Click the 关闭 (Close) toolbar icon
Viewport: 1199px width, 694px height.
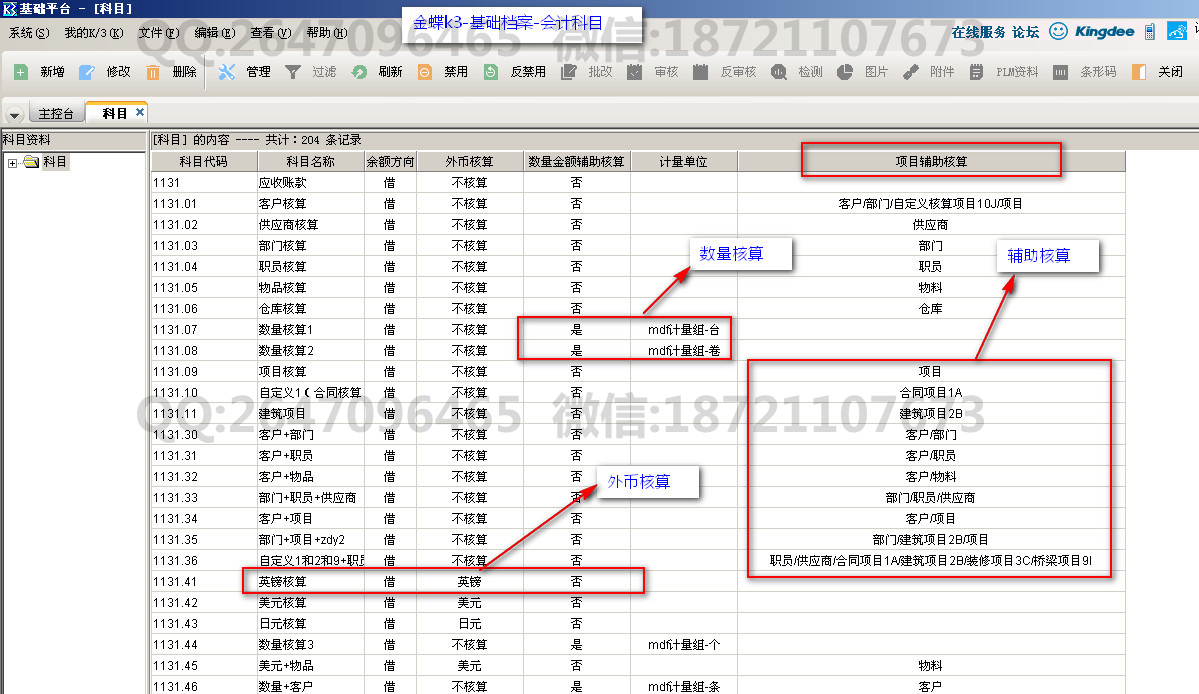click(x=1139, y=72)
